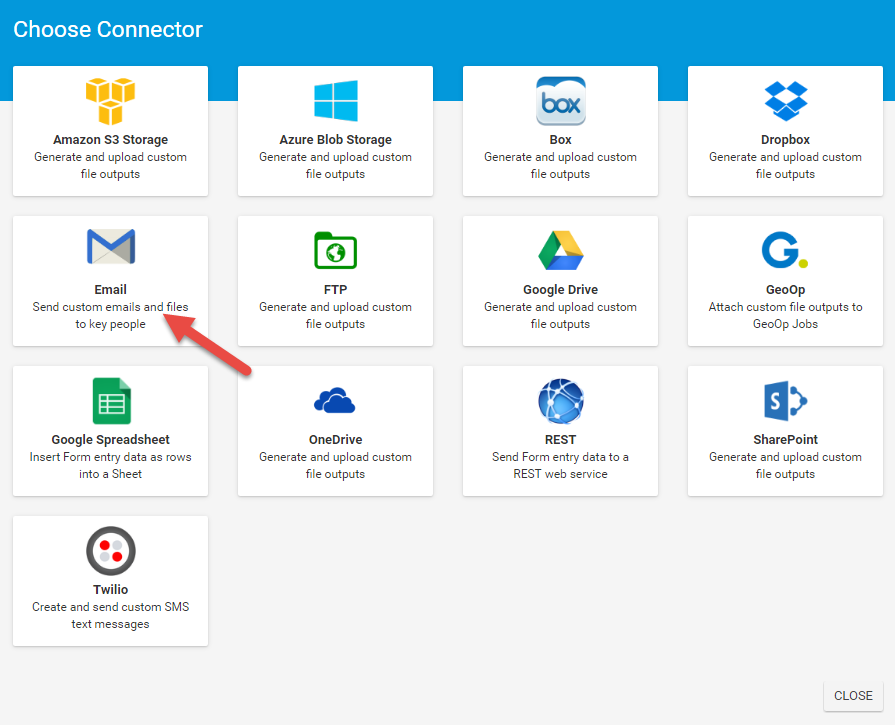Click the GeoOp G logo icon
The image size is (895, 725).
[x=785, y=250]
